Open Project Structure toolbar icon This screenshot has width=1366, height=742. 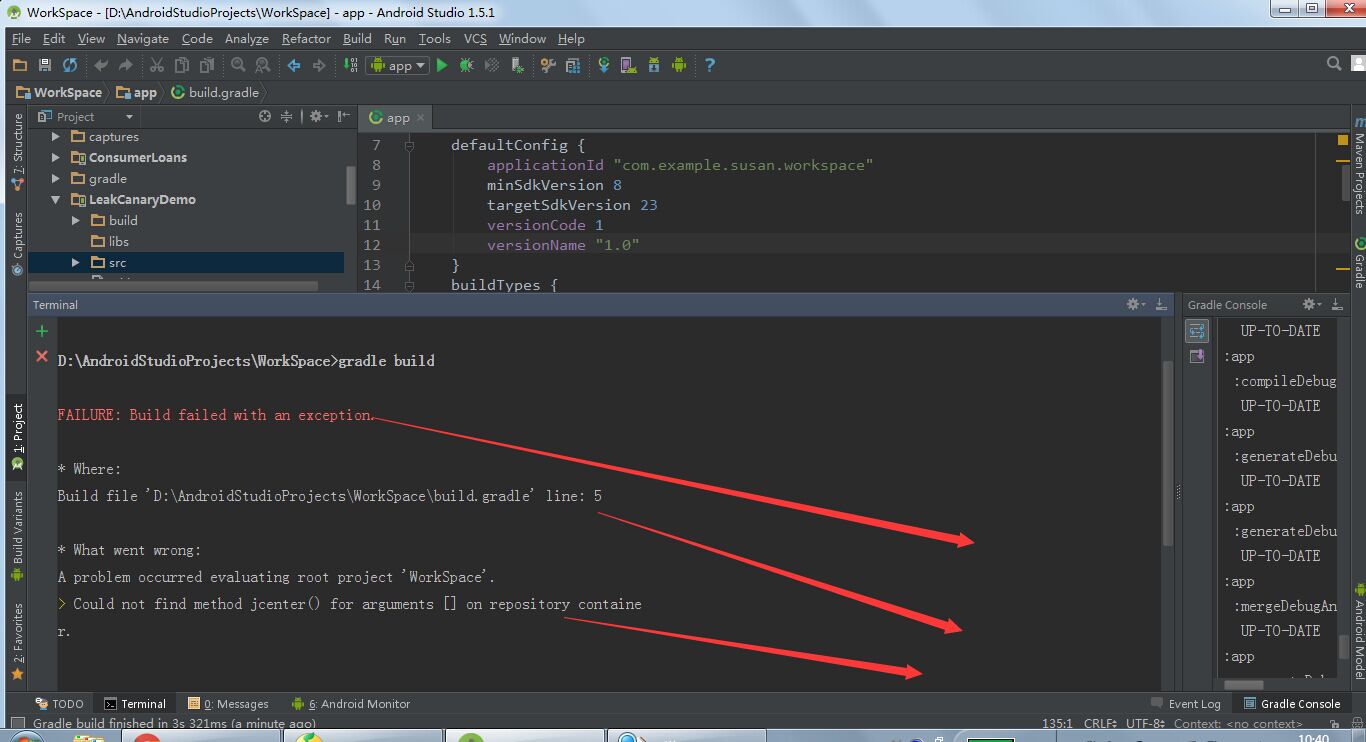[x=573, y=65]
